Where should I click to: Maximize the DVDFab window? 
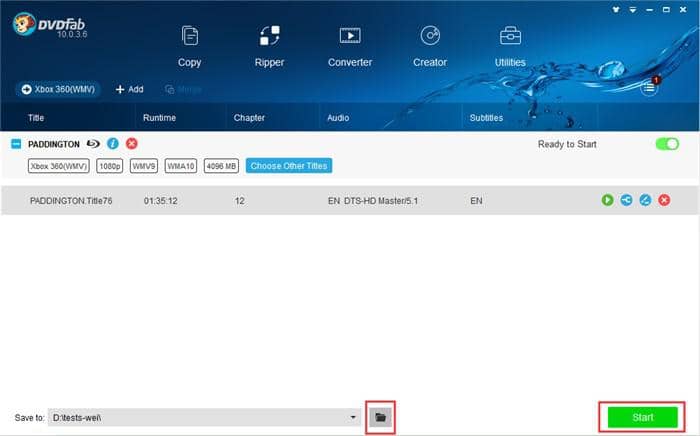666,9
